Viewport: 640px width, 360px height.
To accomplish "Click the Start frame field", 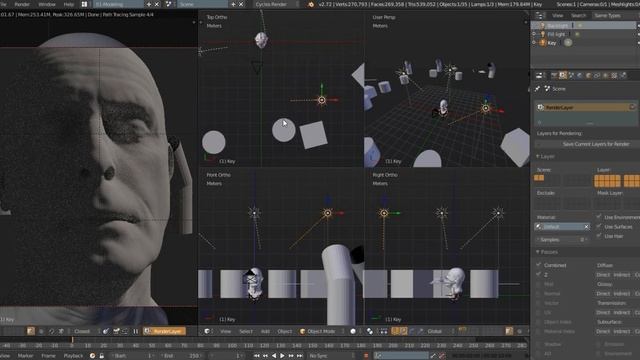I will tap(133, 356).
